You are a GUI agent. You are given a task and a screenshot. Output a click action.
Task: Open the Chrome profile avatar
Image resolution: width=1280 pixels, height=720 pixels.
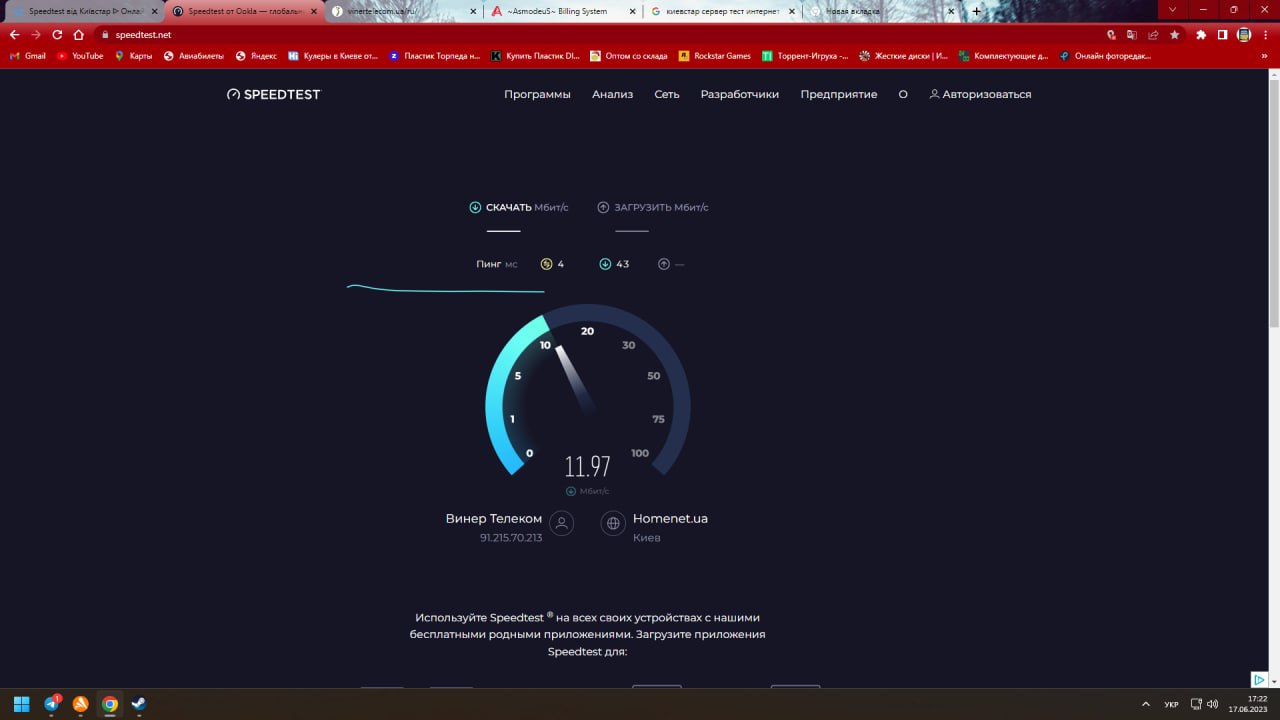click(x=1244, y=34)
